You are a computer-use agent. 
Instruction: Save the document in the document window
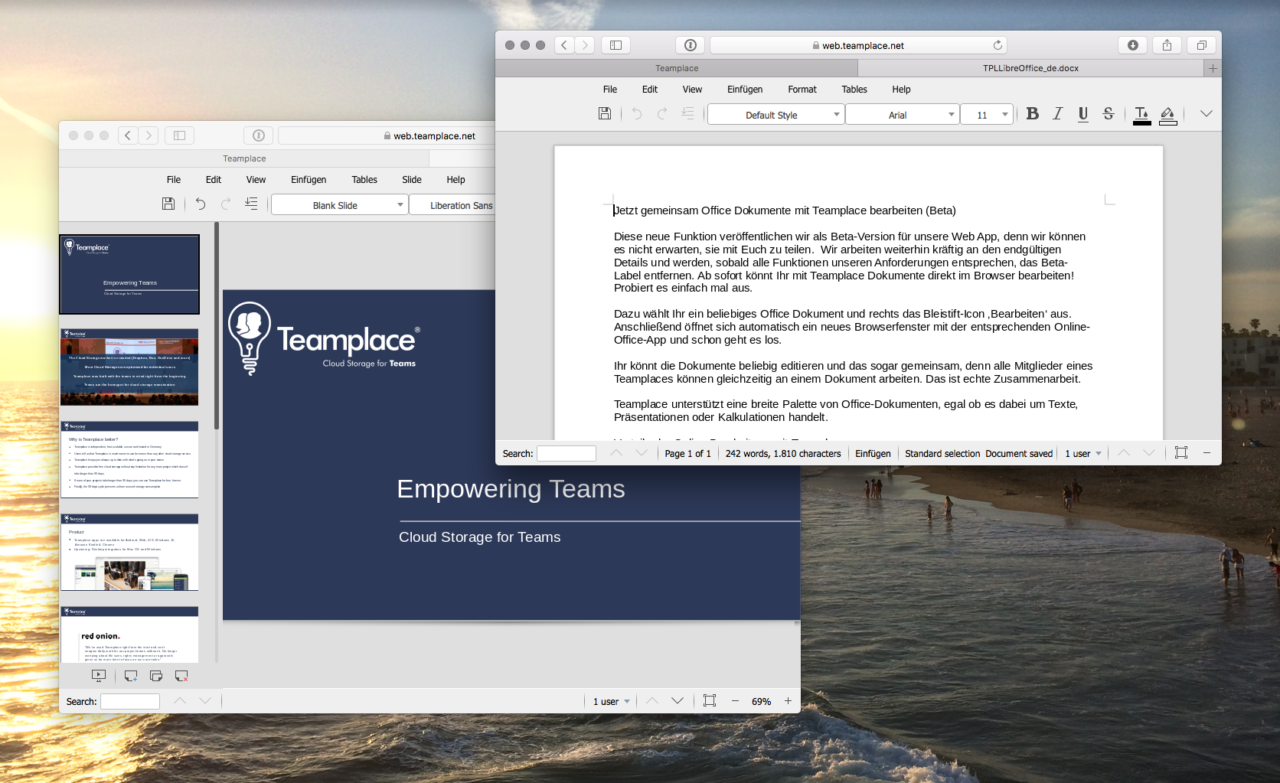[x=604, y=114]
